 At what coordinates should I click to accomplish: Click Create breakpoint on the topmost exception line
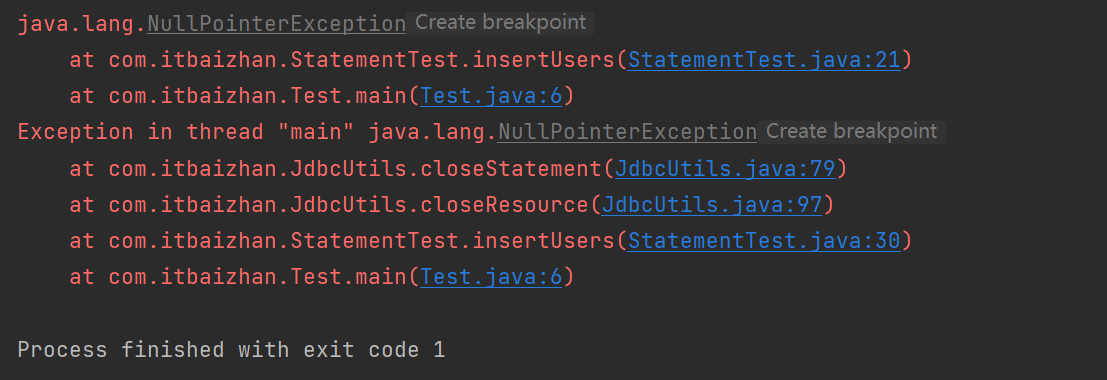pyautogui.click(x=501, y=23)
